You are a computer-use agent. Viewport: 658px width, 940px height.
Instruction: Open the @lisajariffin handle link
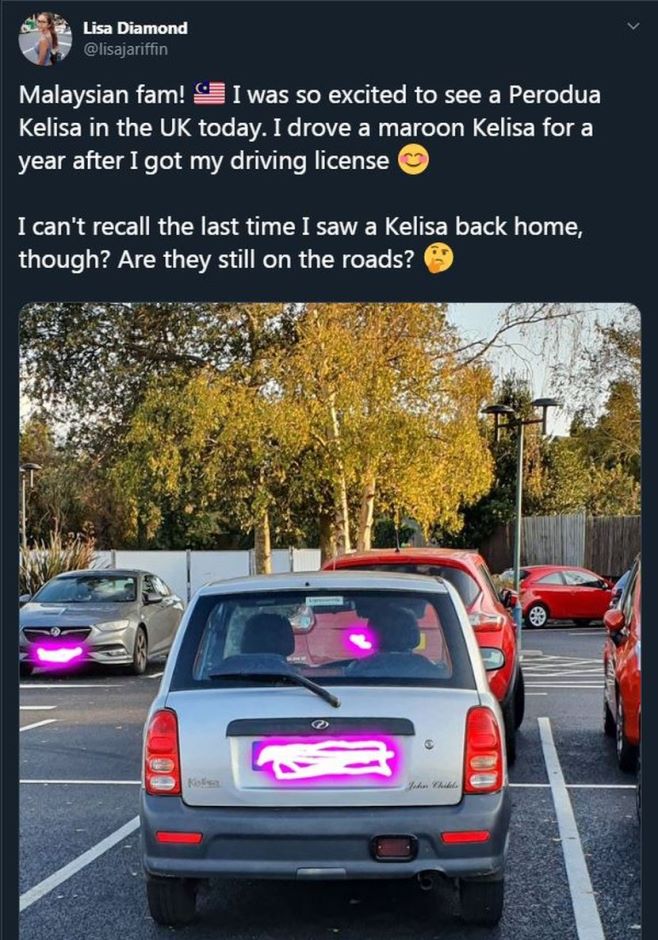(125, 49)
